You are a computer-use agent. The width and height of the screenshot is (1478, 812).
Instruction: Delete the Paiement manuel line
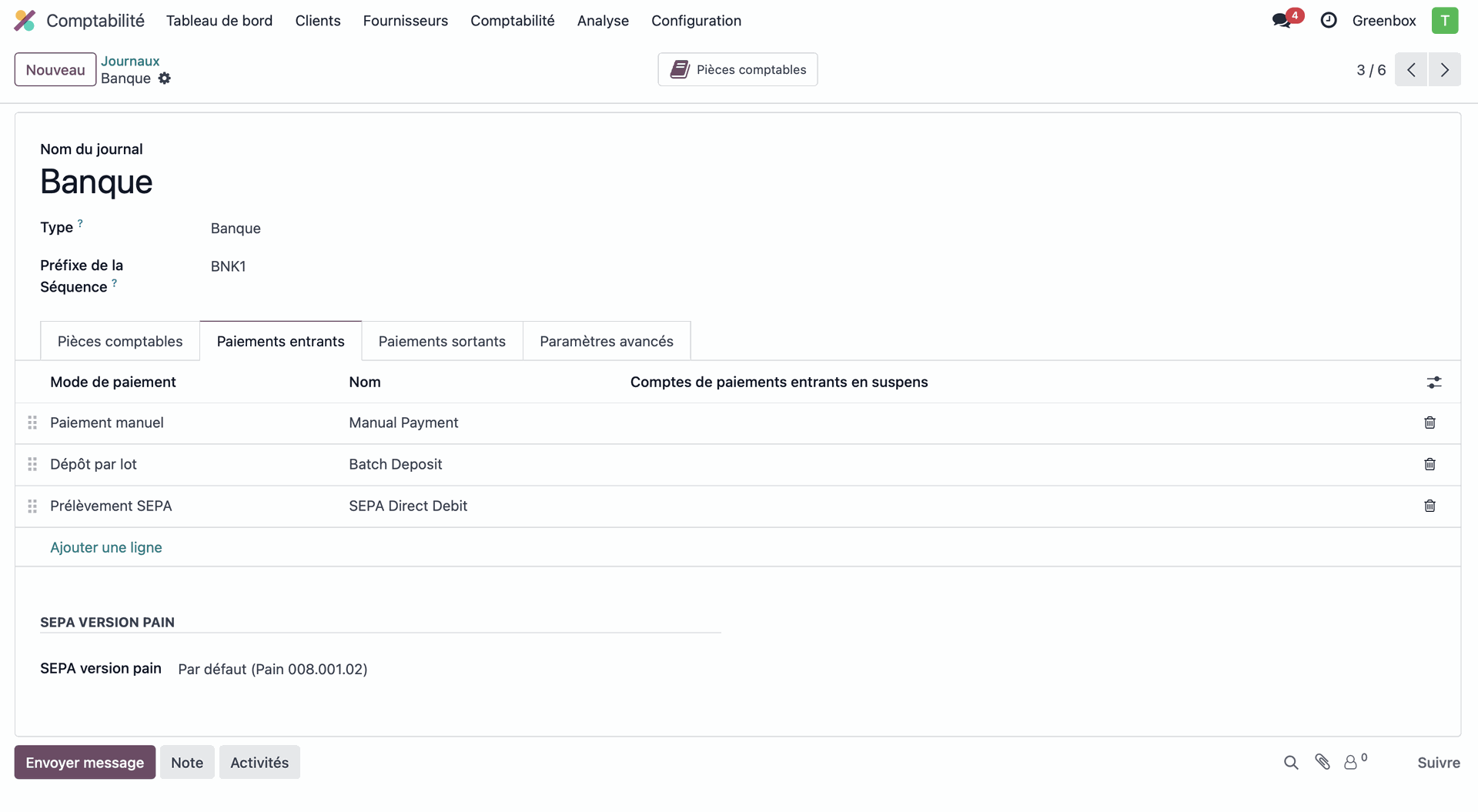point(1430,423)
